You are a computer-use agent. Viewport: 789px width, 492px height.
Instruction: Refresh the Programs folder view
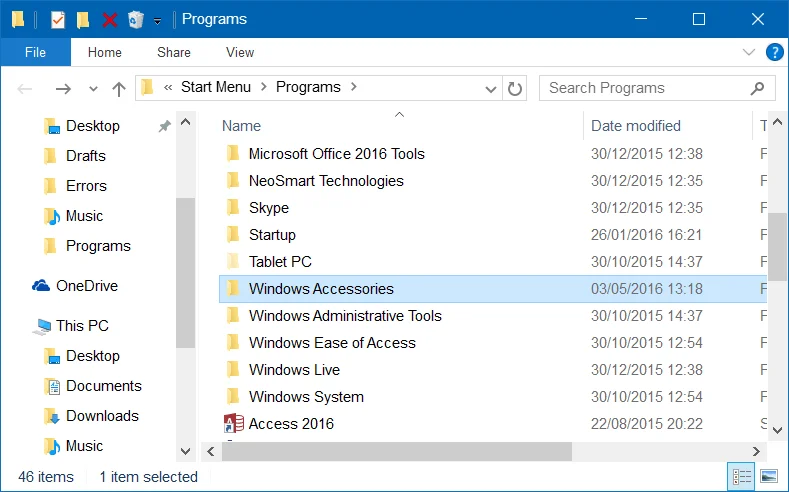[x=515, y=89]
